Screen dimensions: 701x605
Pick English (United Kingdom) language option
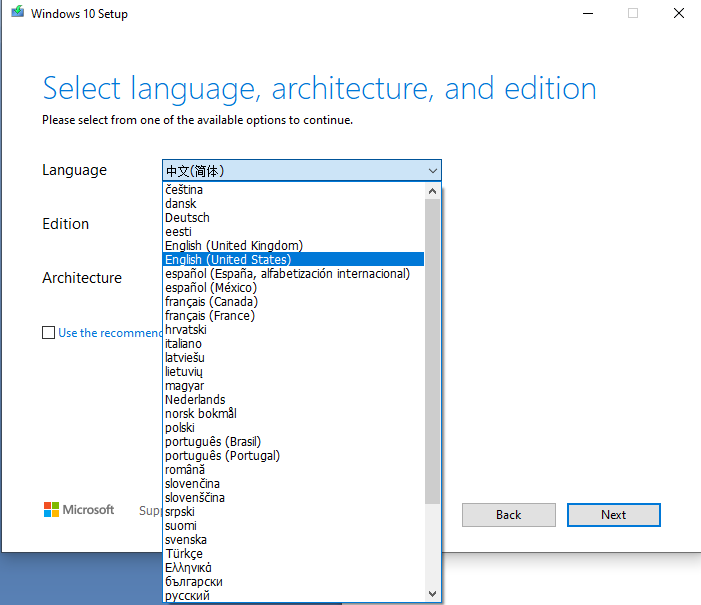point(293,245)
